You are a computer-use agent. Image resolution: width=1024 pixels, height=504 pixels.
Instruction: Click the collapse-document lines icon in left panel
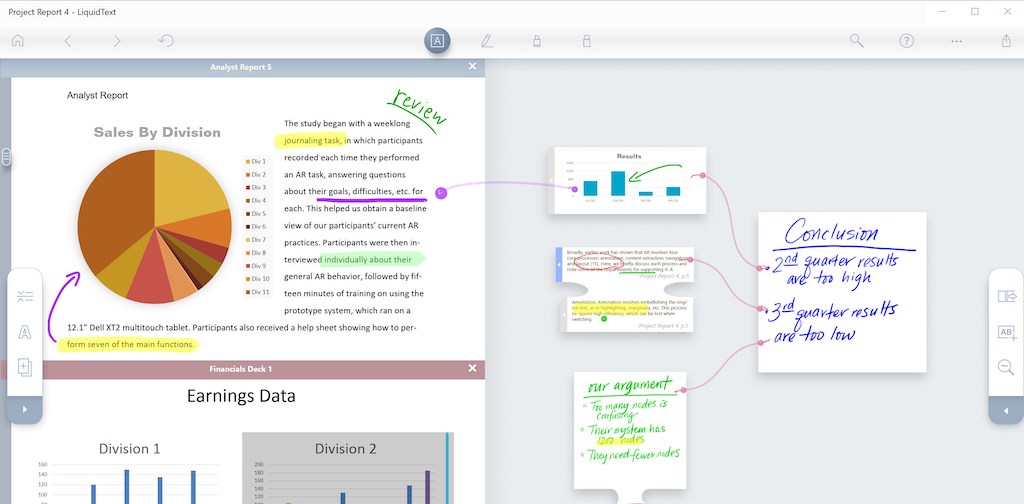25,296
